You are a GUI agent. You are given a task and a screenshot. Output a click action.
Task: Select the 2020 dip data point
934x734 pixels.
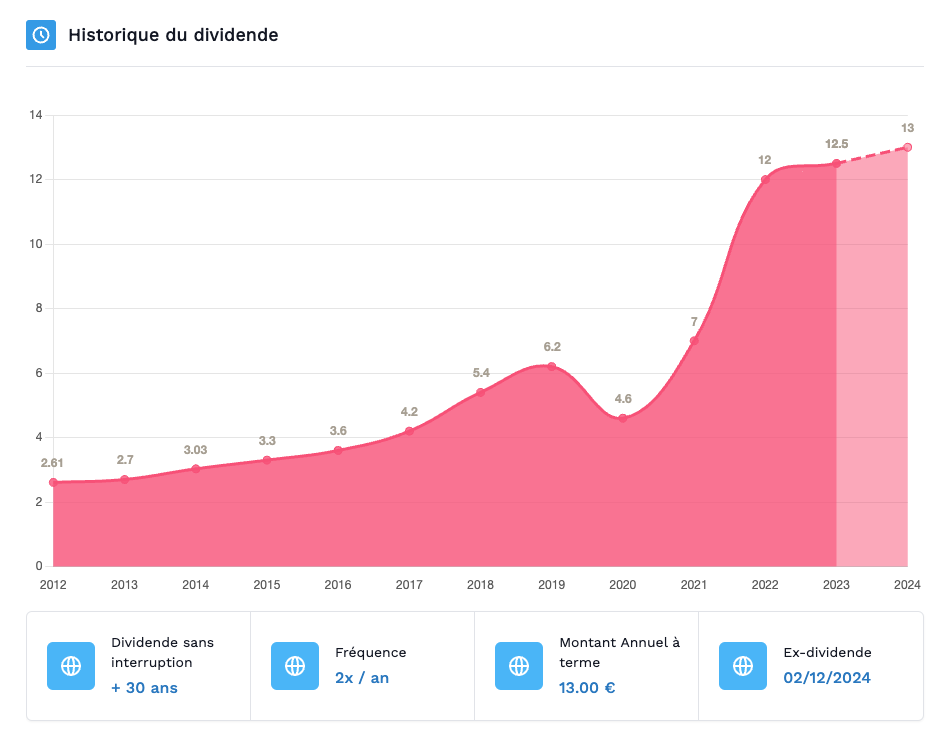[623, 418]
